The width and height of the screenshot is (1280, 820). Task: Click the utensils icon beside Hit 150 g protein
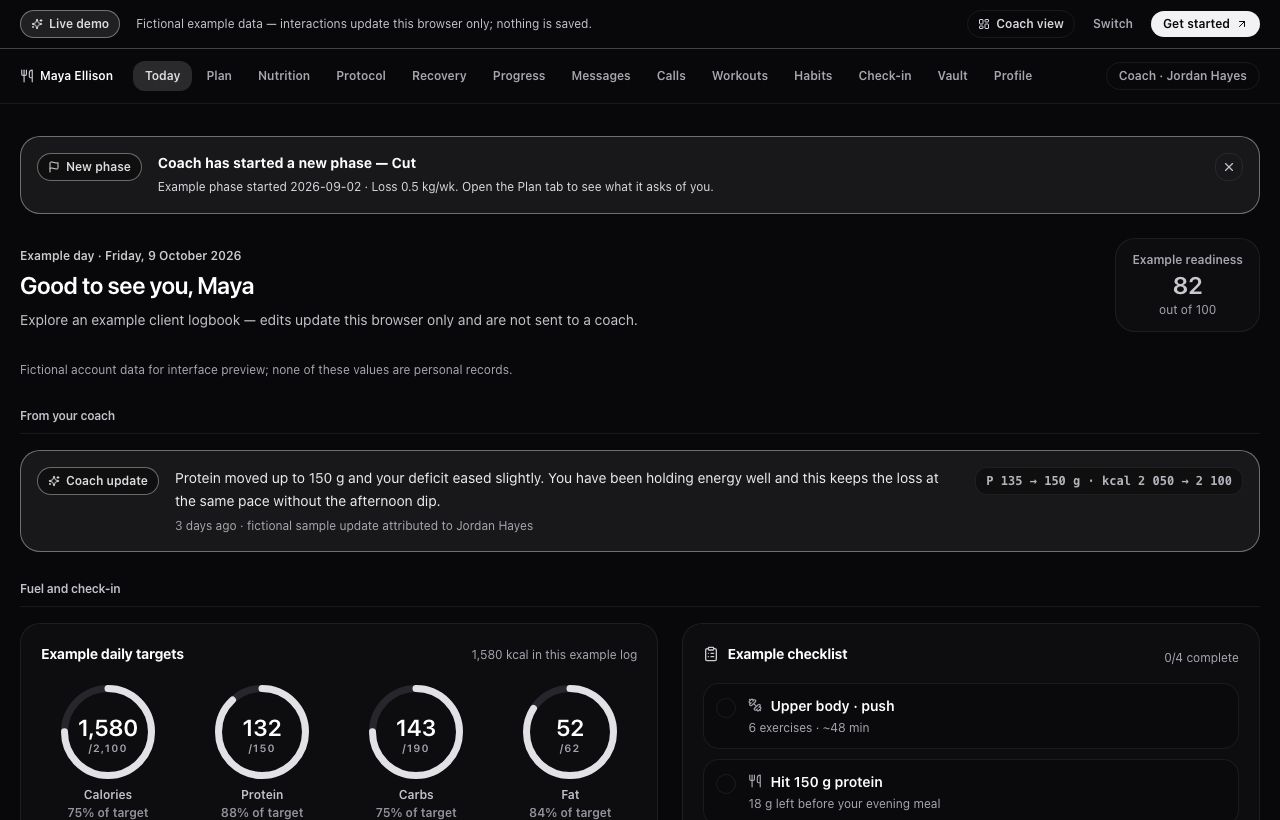pos(755,781)
